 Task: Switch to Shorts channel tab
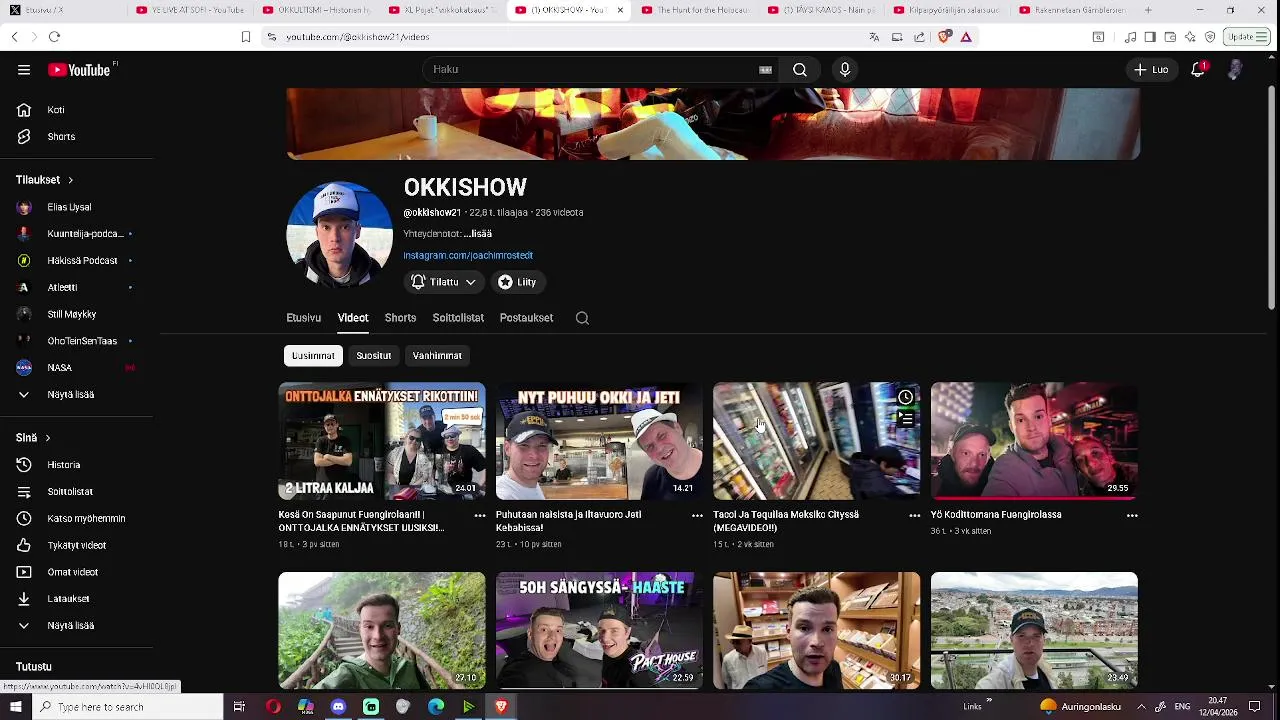[400, 318]
